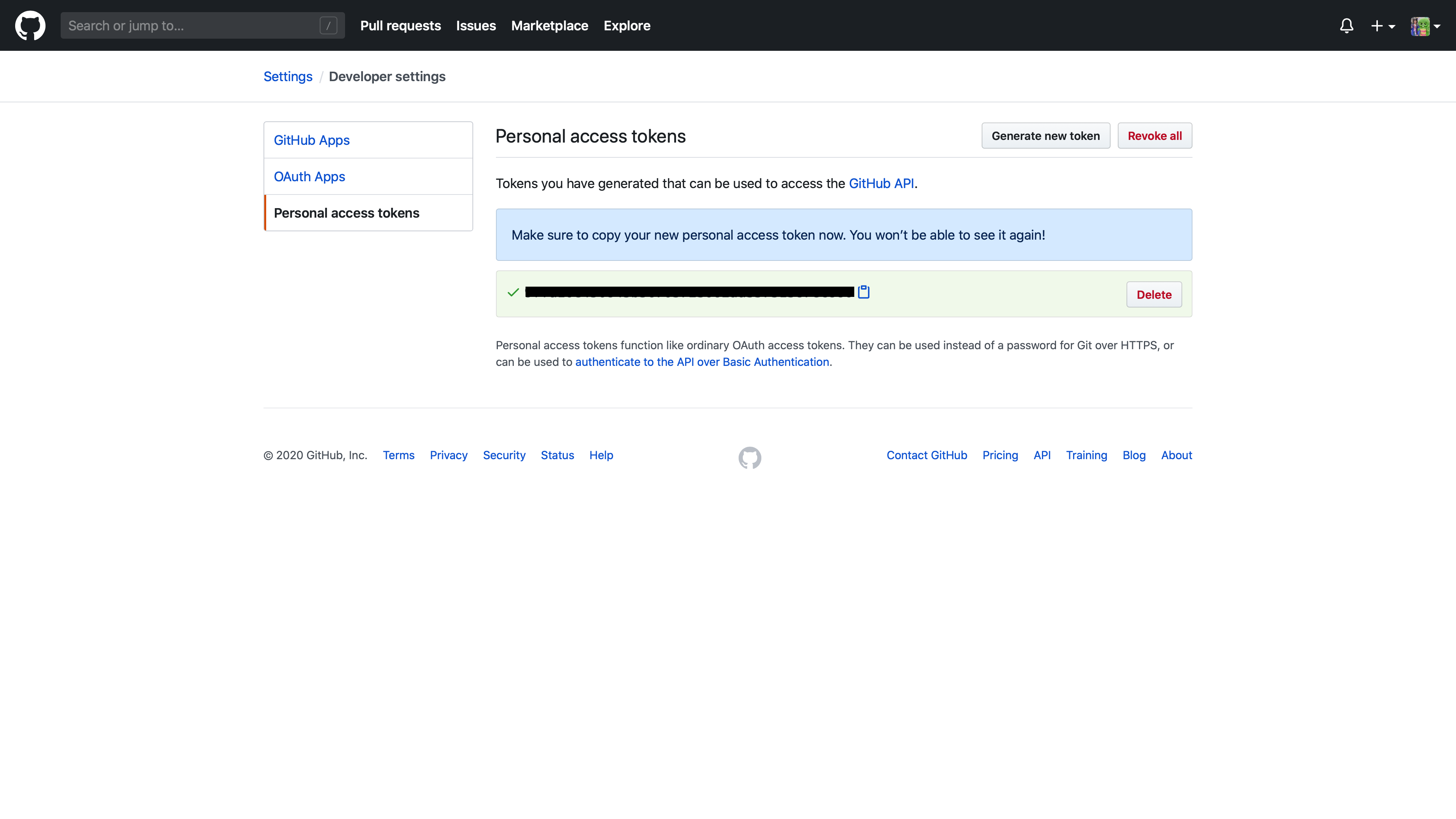Open Blog in the footer

[1134, 455]
